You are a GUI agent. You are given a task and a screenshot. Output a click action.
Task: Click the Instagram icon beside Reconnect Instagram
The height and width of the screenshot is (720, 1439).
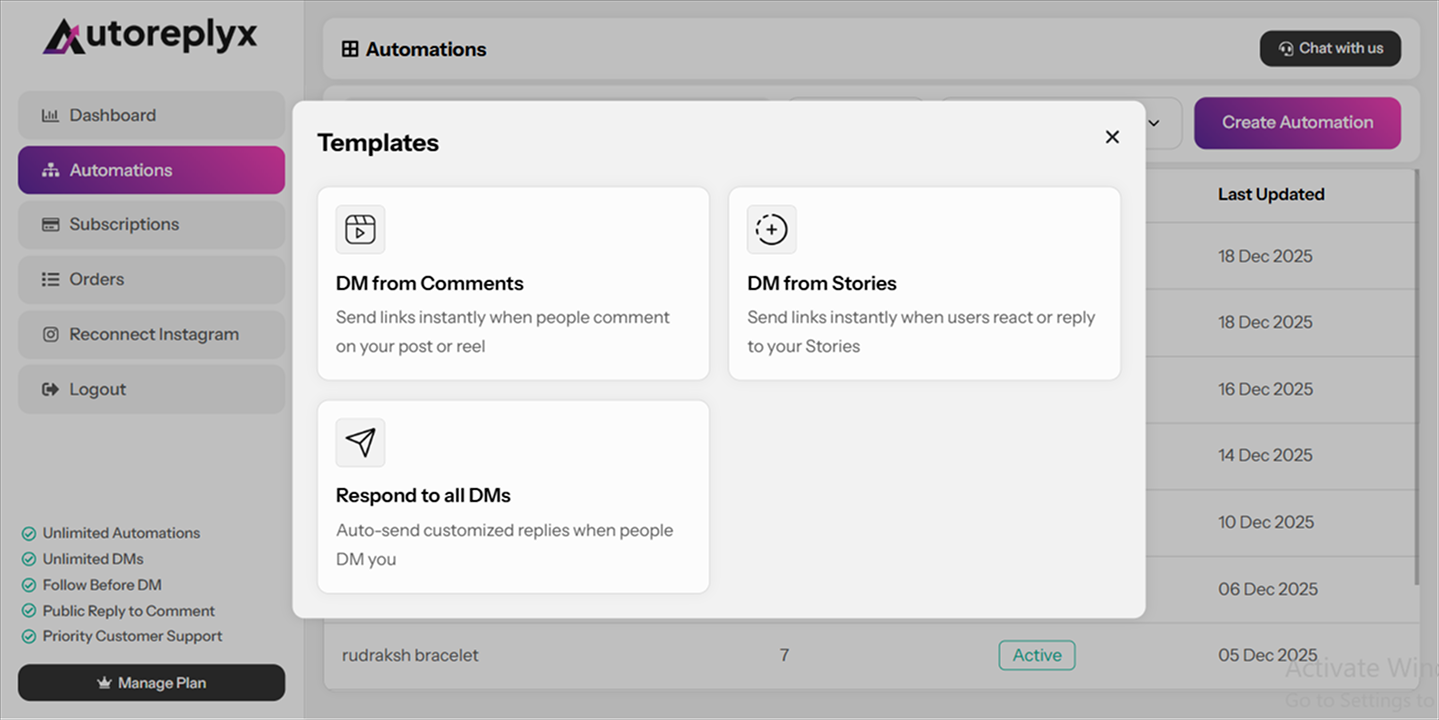50,334
